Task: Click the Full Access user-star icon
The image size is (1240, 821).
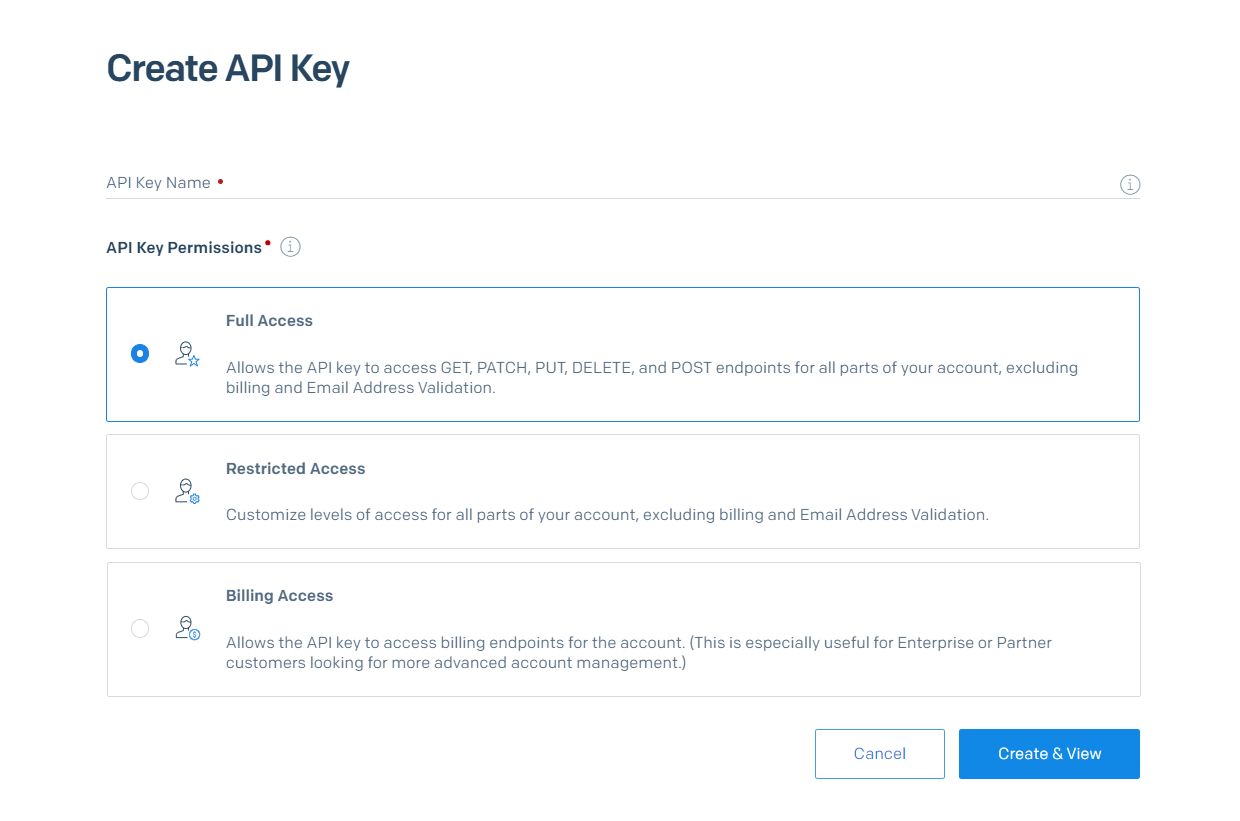Action: [186, 353]
